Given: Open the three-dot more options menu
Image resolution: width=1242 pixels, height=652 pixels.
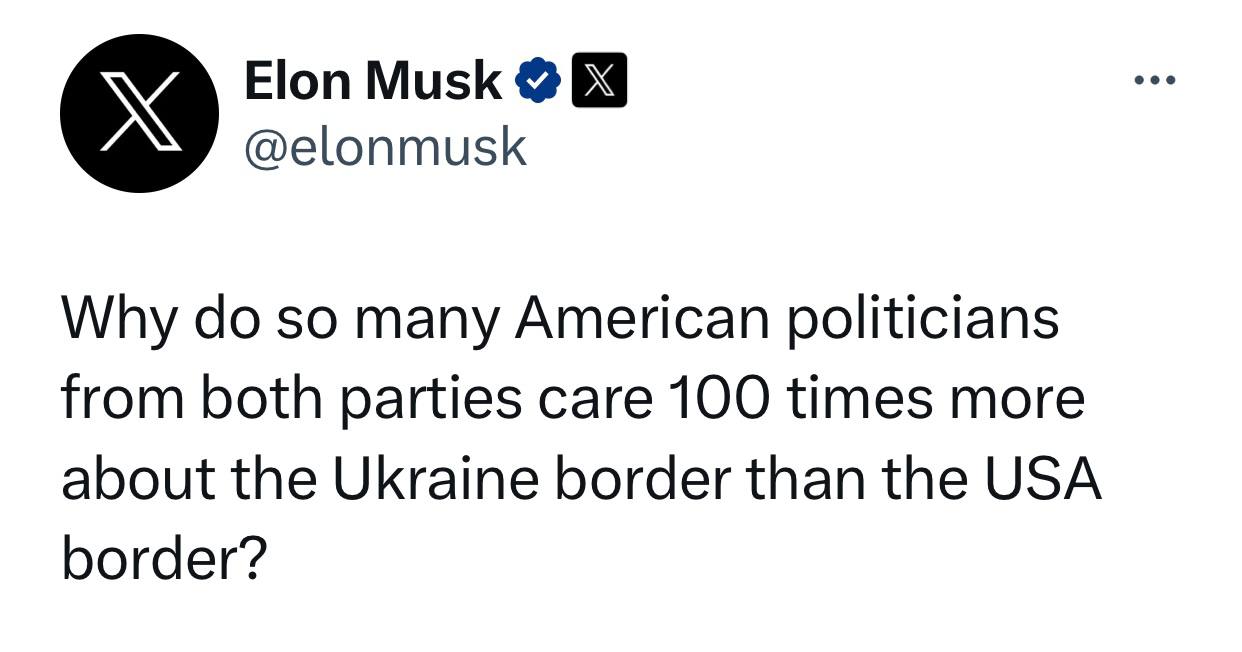Looking at the screenshot, I should pyautogui.click(x=1156, y=80).
